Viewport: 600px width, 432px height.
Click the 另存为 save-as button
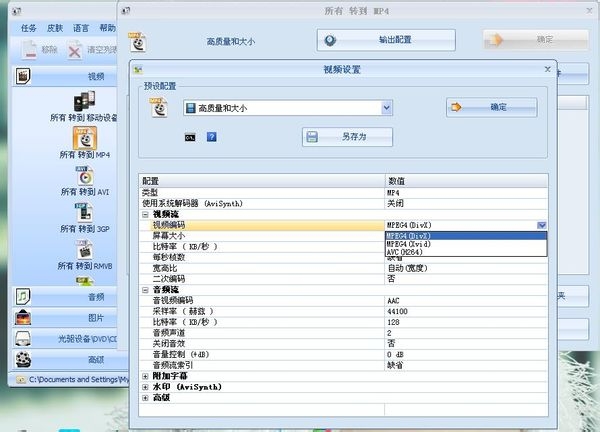pos(347,137)
